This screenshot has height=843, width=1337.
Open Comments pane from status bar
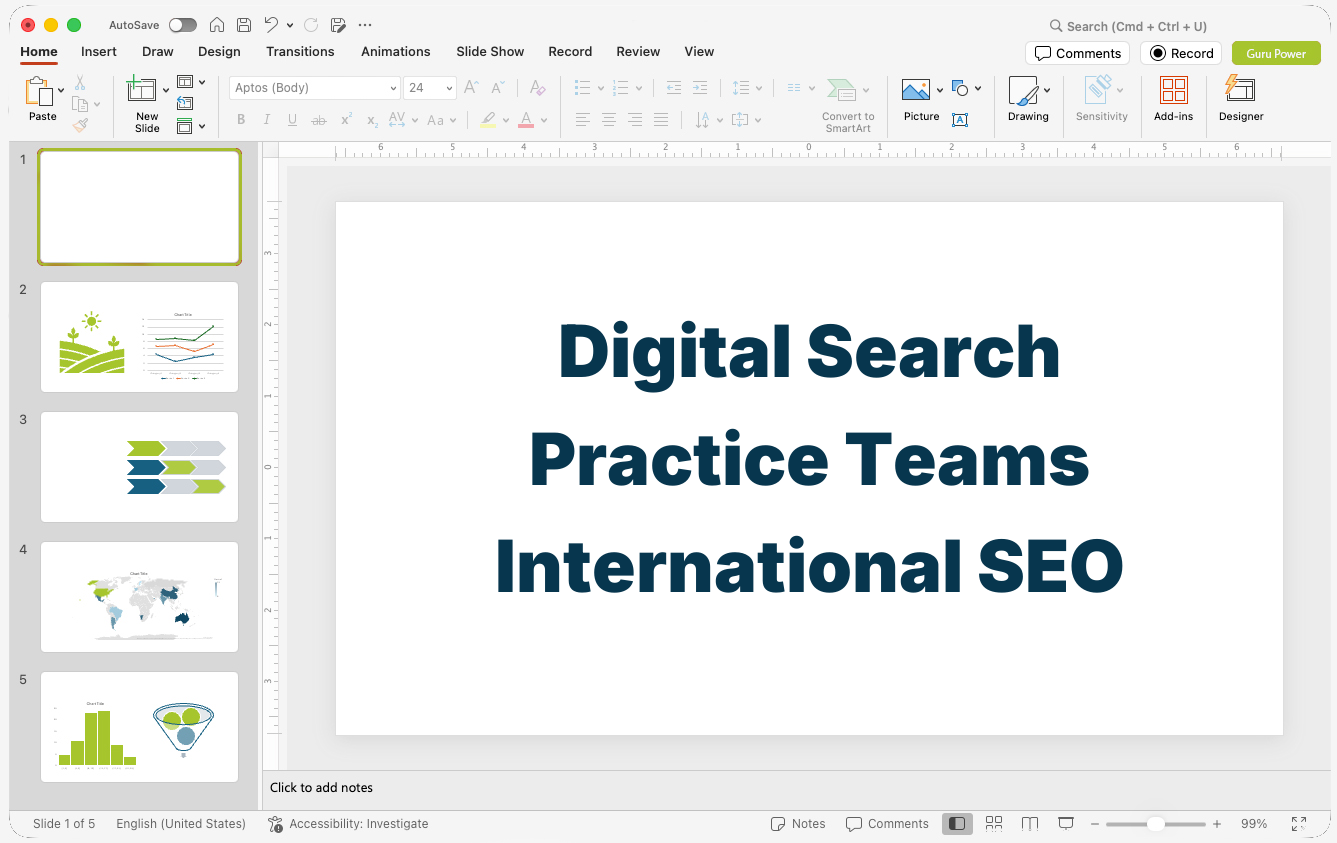(887, 824)
